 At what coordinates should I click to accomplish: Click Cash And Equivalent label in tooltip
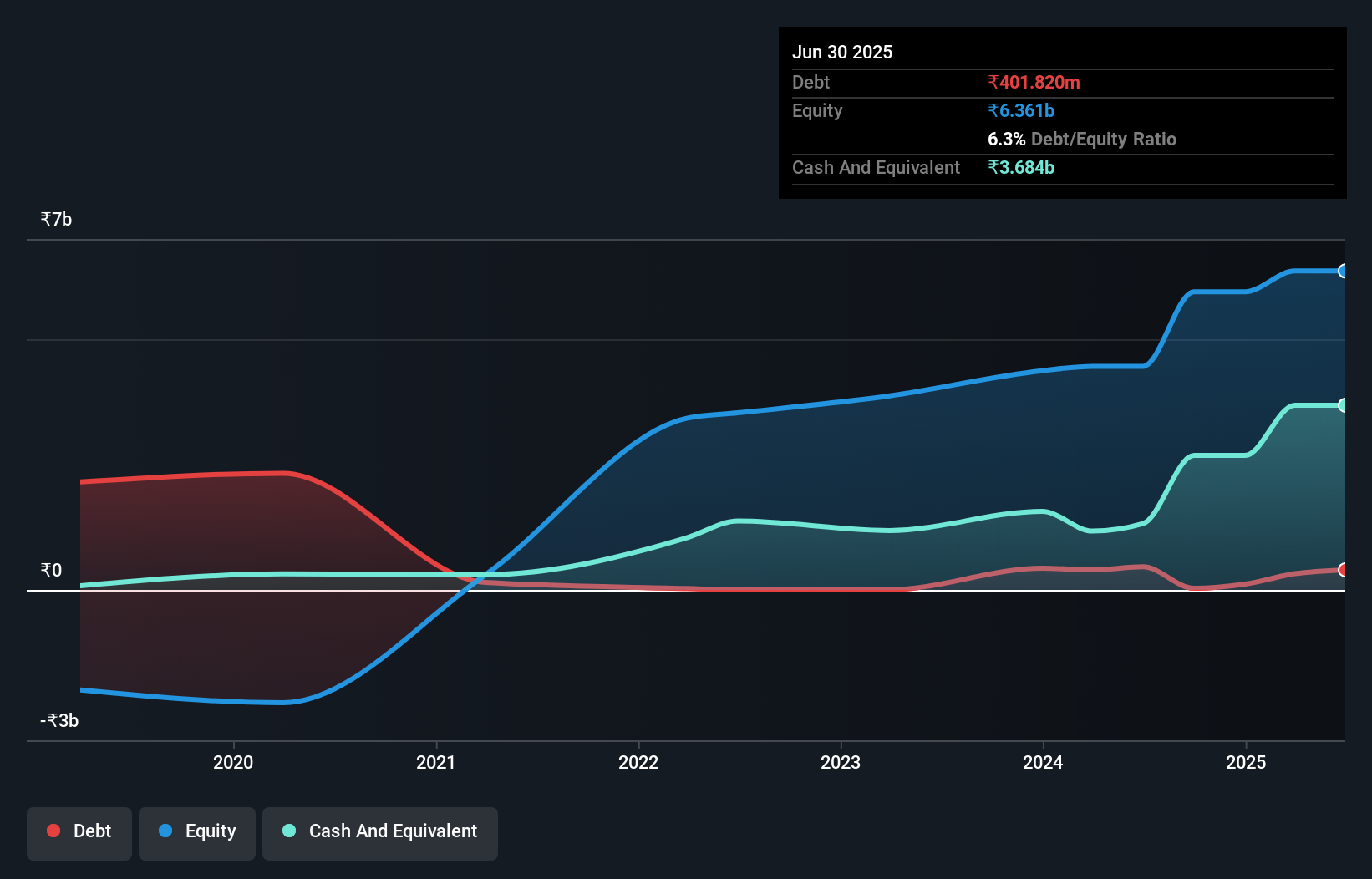tap(876, 167)
